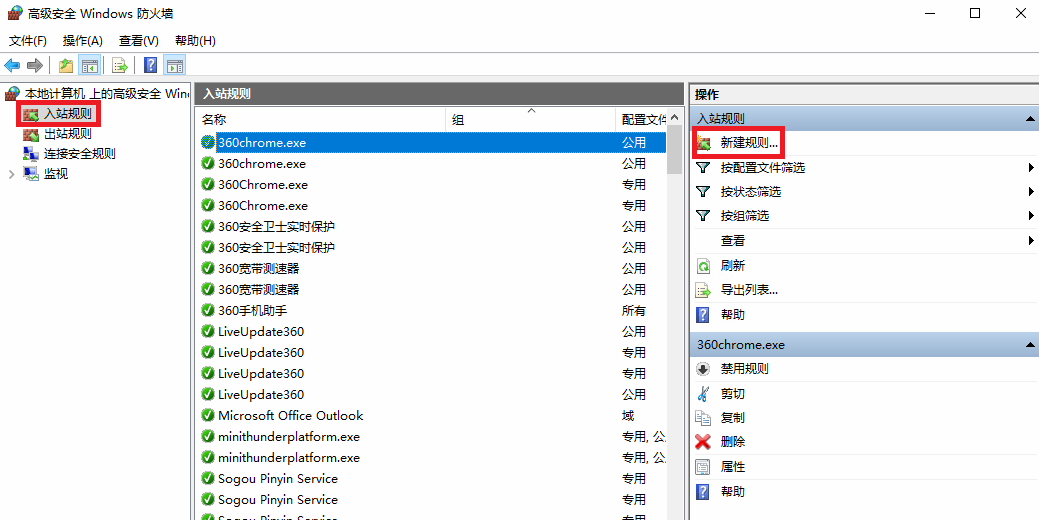Click 帮助 under the 入站规则 actions section
Screen dimensions: 1039x520
(x=733, y=315)
